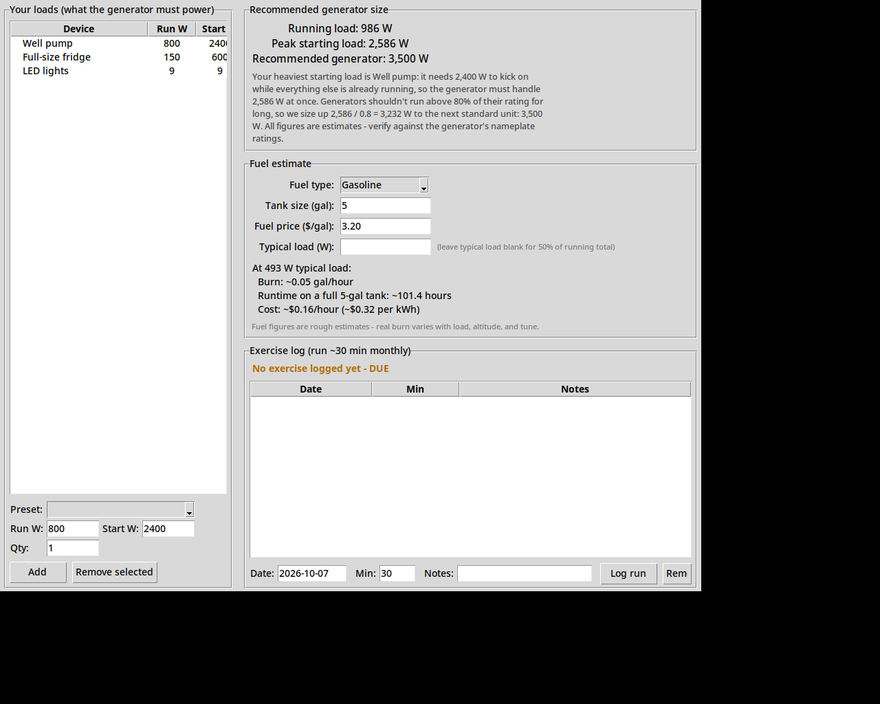Click the Tank size (gal) field

[x=386, y=205]
